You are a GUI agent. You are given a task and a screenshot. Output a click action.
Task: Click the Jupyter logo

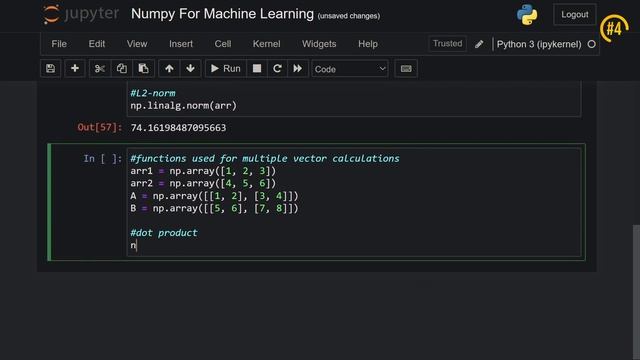tap(81, 14)
